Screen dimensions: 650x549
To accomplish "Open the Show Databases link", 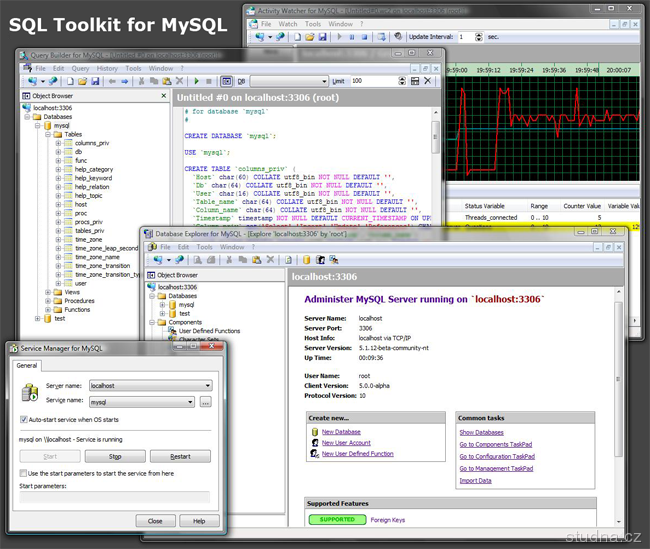I will coord(481,432).
